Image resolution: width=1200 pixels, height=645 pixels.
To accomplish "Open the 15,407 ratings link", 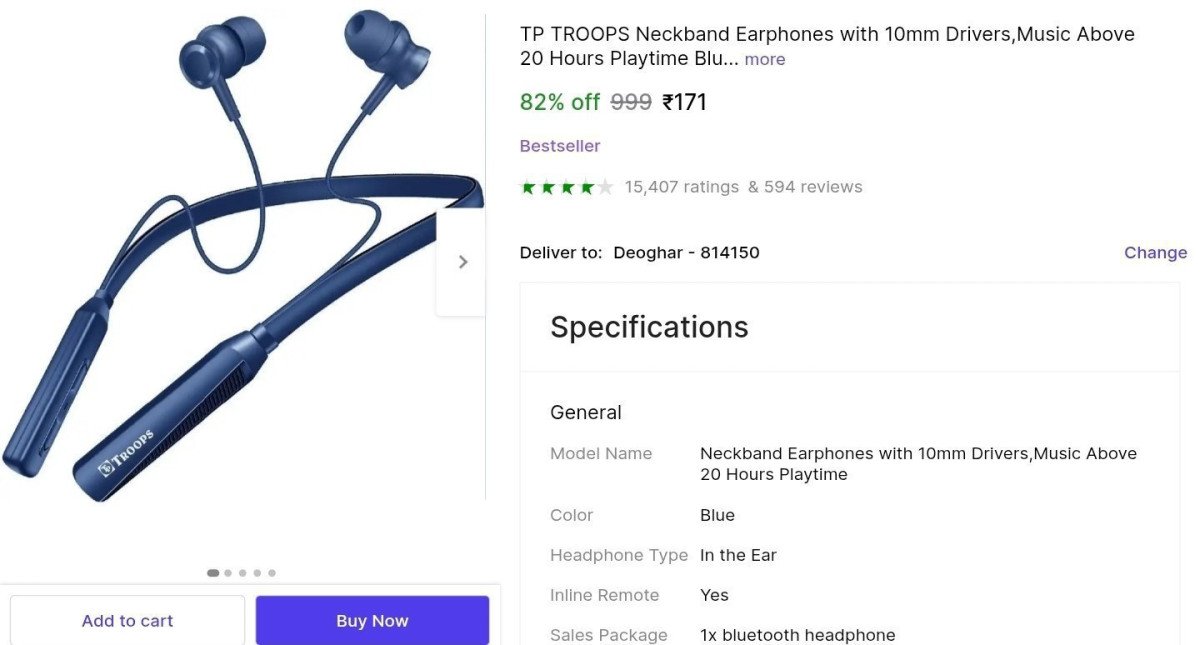I will pos(681,187).
